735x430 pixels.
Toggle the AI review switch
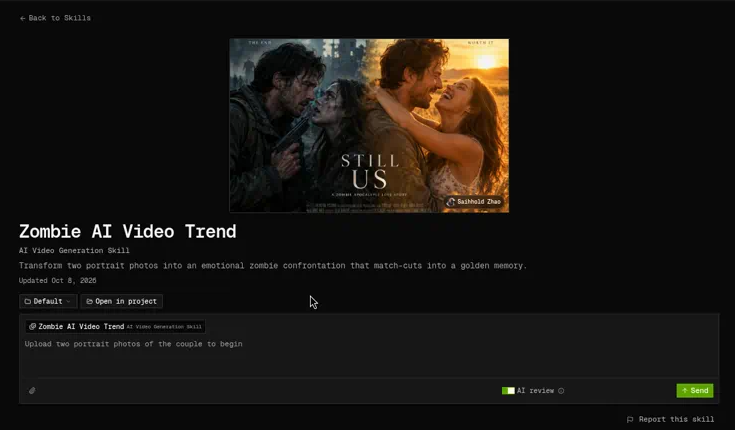click(x=508, y=391)
